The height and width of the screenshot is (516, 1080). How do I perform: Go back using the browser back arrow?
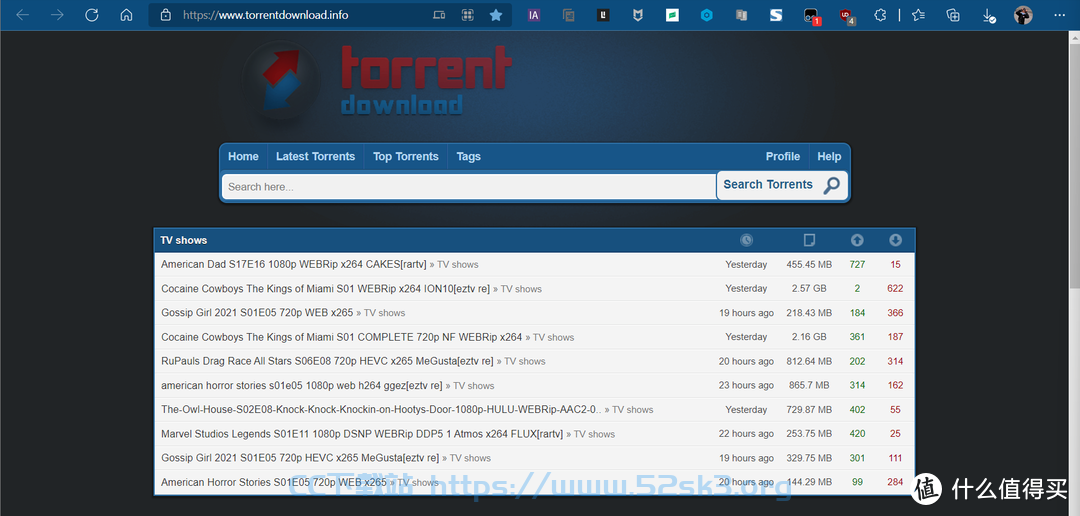tap(23, 15)
